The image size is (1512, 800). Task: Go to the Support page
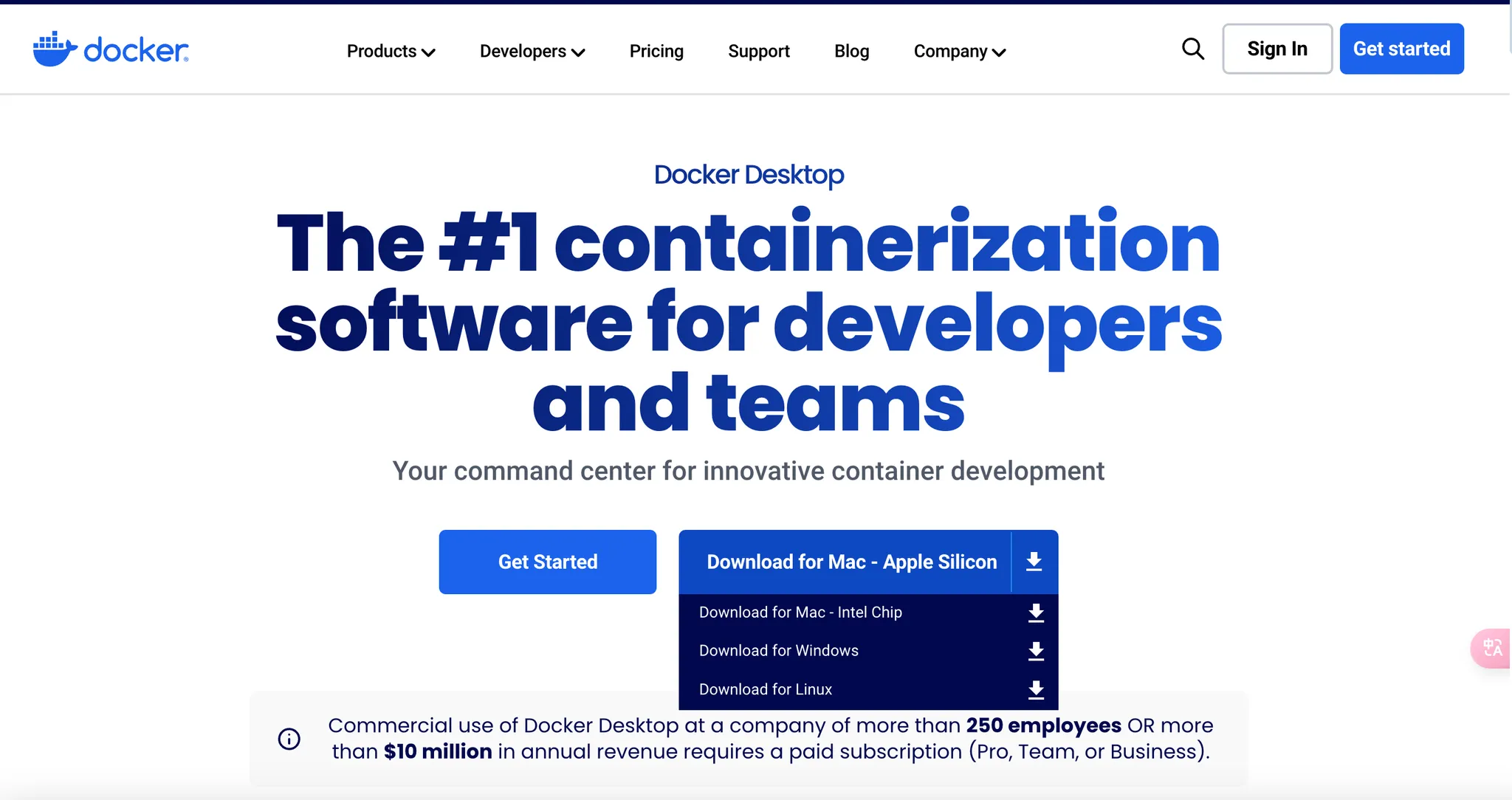pyautogui.click(x=758, y=51)
